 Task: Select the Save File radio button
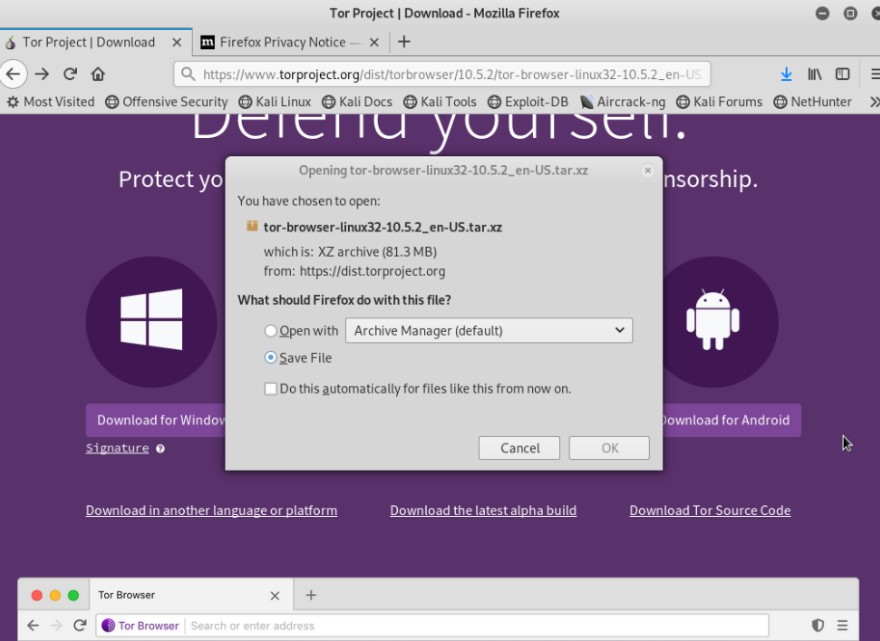coord(271,358)
